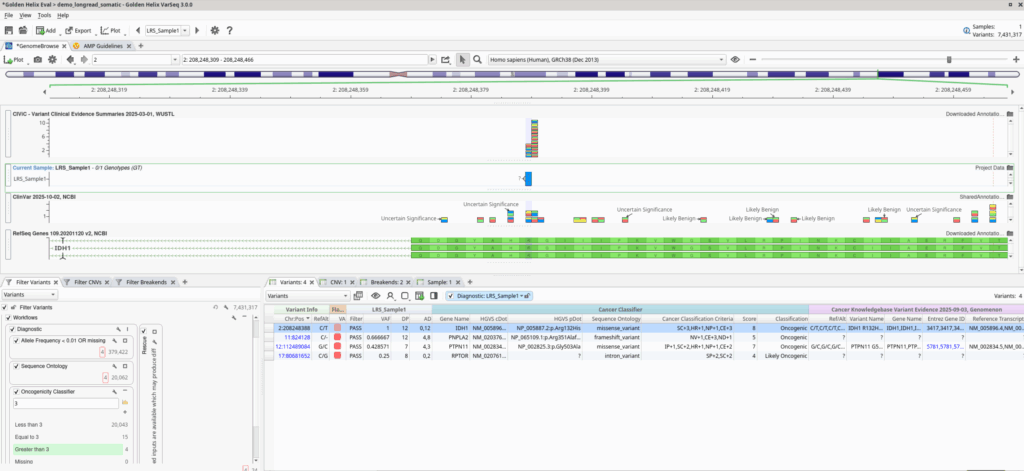The height and width of the screenshot is (471, 1024).
Task: Zoom out with the minus icon
Action: point(753,59)
